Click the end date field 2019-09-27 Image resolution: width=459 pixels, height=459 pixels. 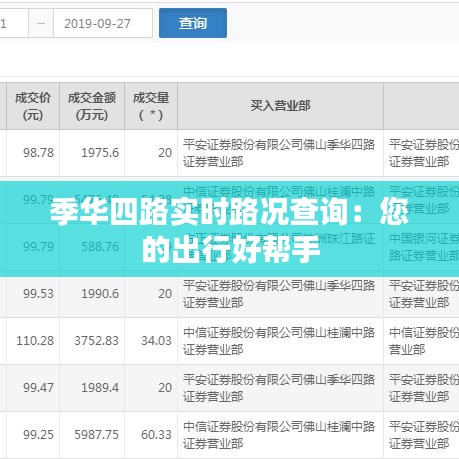click(x=103, y=23)
